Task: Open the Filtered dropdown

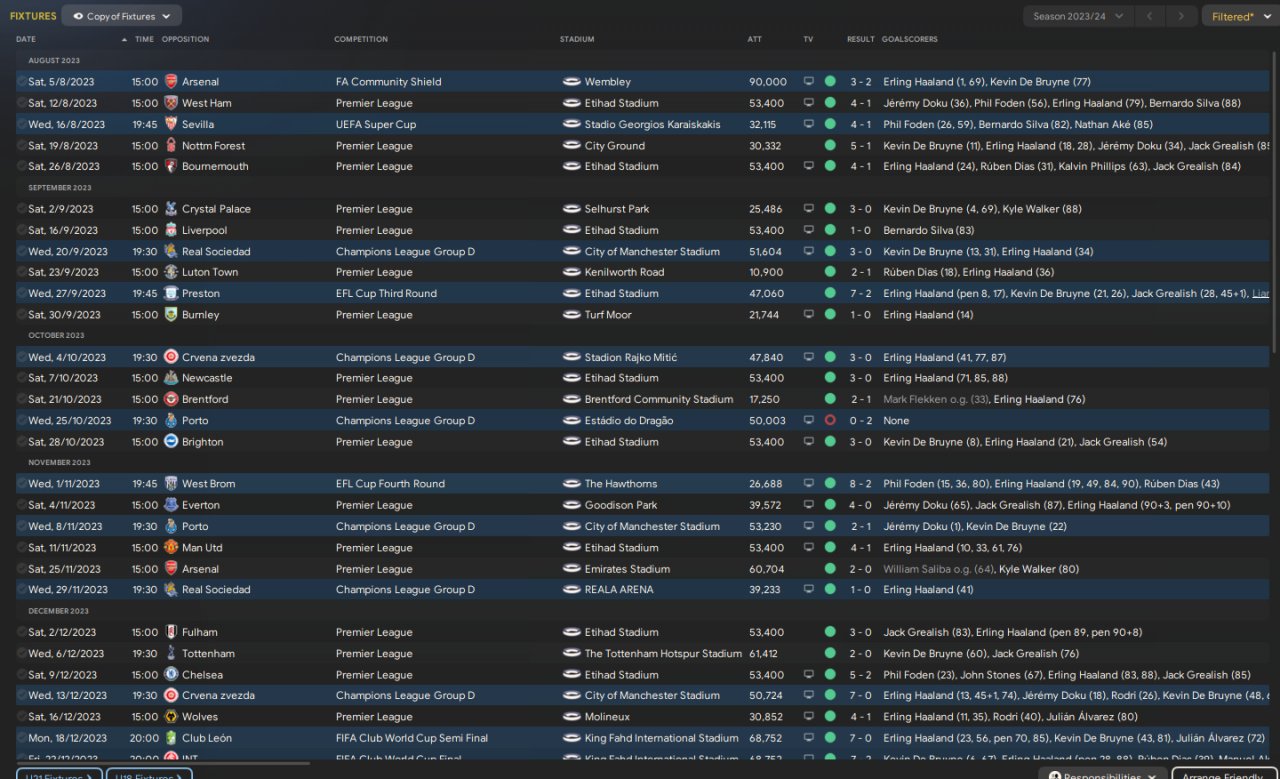Action: pos(1238,16)
